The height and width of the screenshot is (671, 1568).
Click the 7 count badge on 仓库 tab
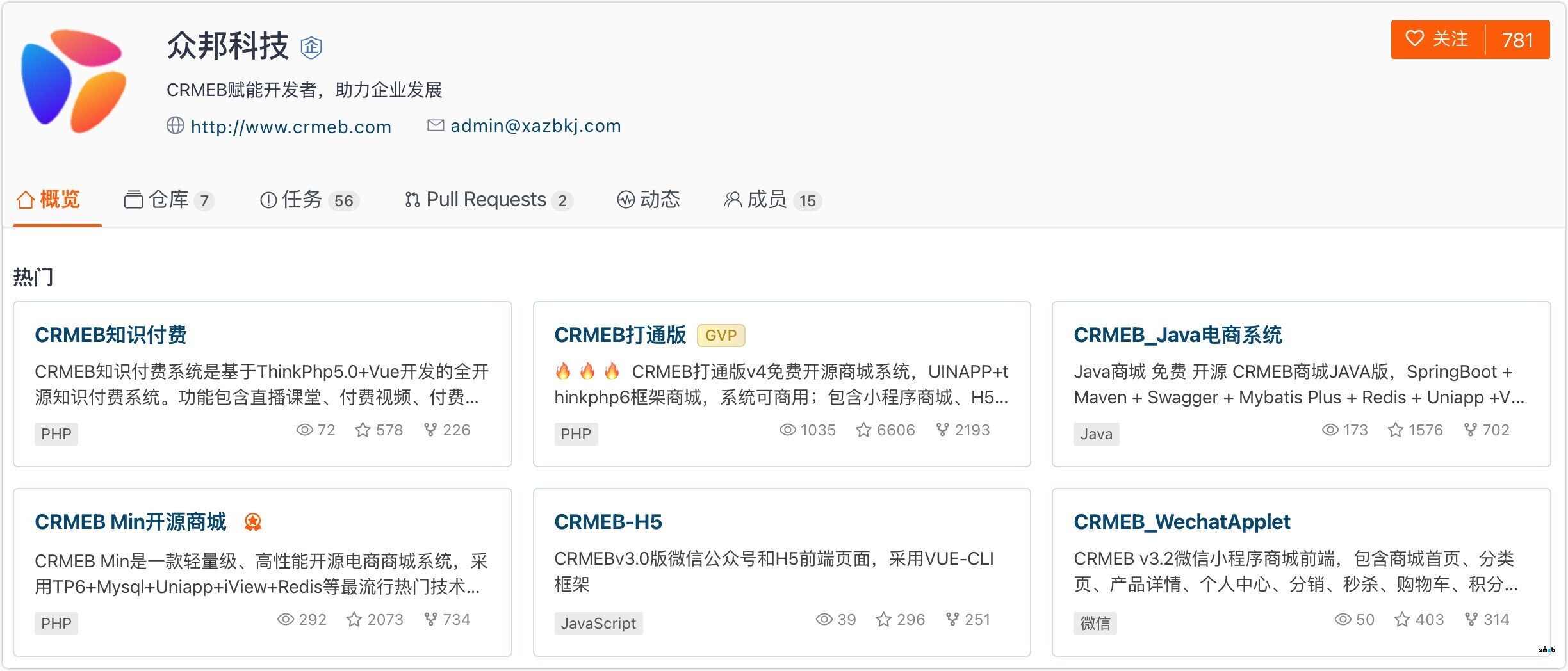[204, 201]
